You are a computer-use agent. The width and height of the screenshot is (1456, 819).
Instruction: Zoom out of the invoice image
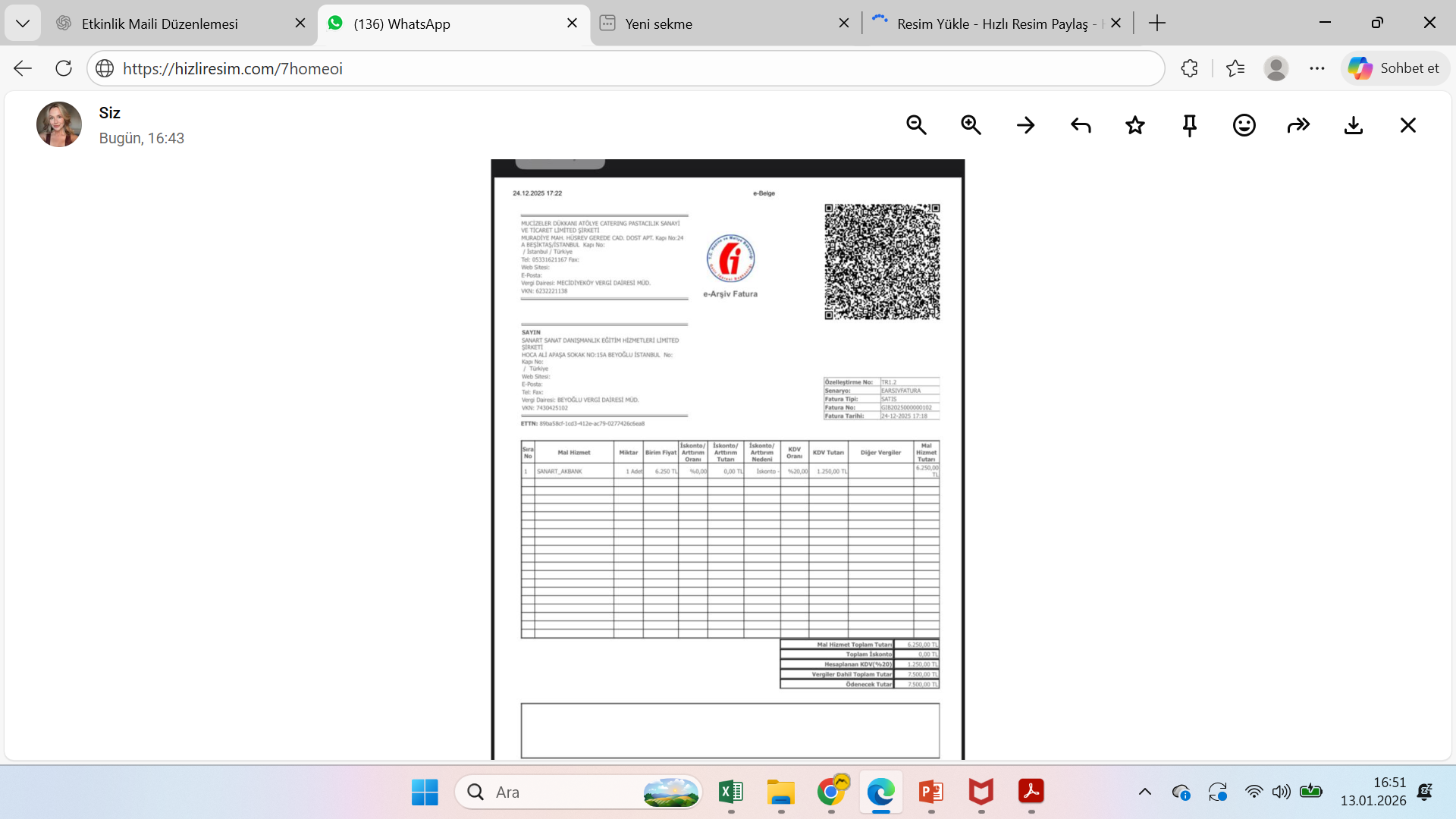pos(916,125)
